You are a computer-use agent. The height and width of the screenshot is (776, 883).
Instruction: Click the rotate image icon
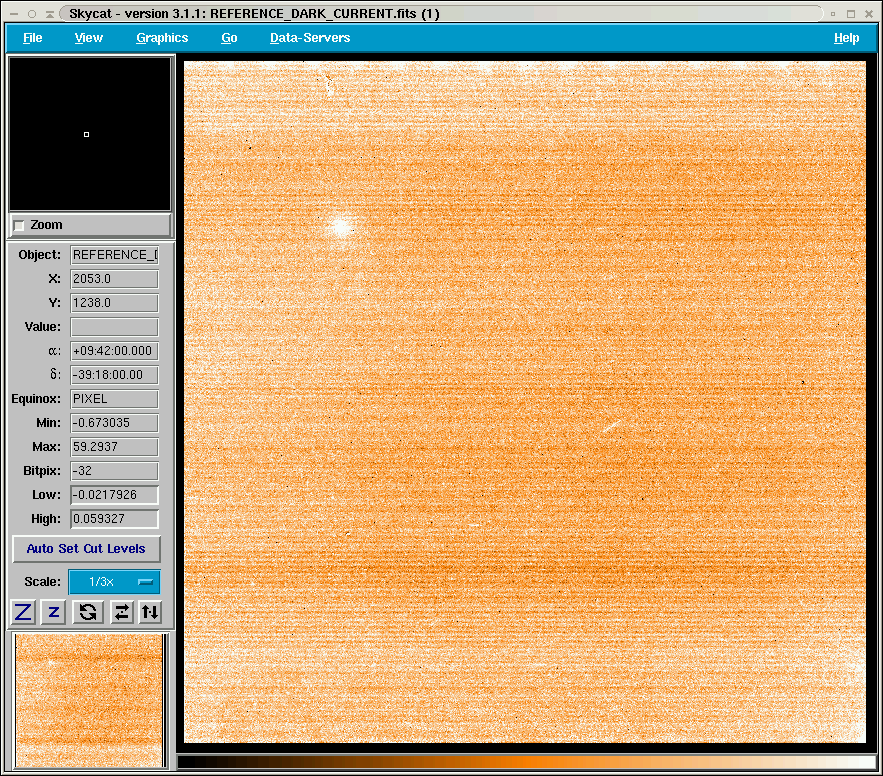tap(88, 612)
